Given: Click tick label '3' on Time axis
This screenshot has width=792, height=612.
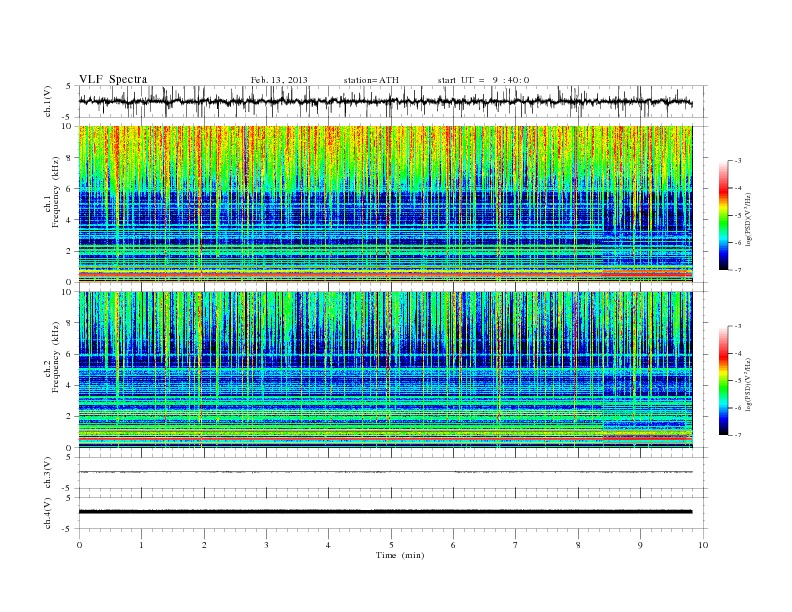Looking at the screenshot, I should point(266,545).
